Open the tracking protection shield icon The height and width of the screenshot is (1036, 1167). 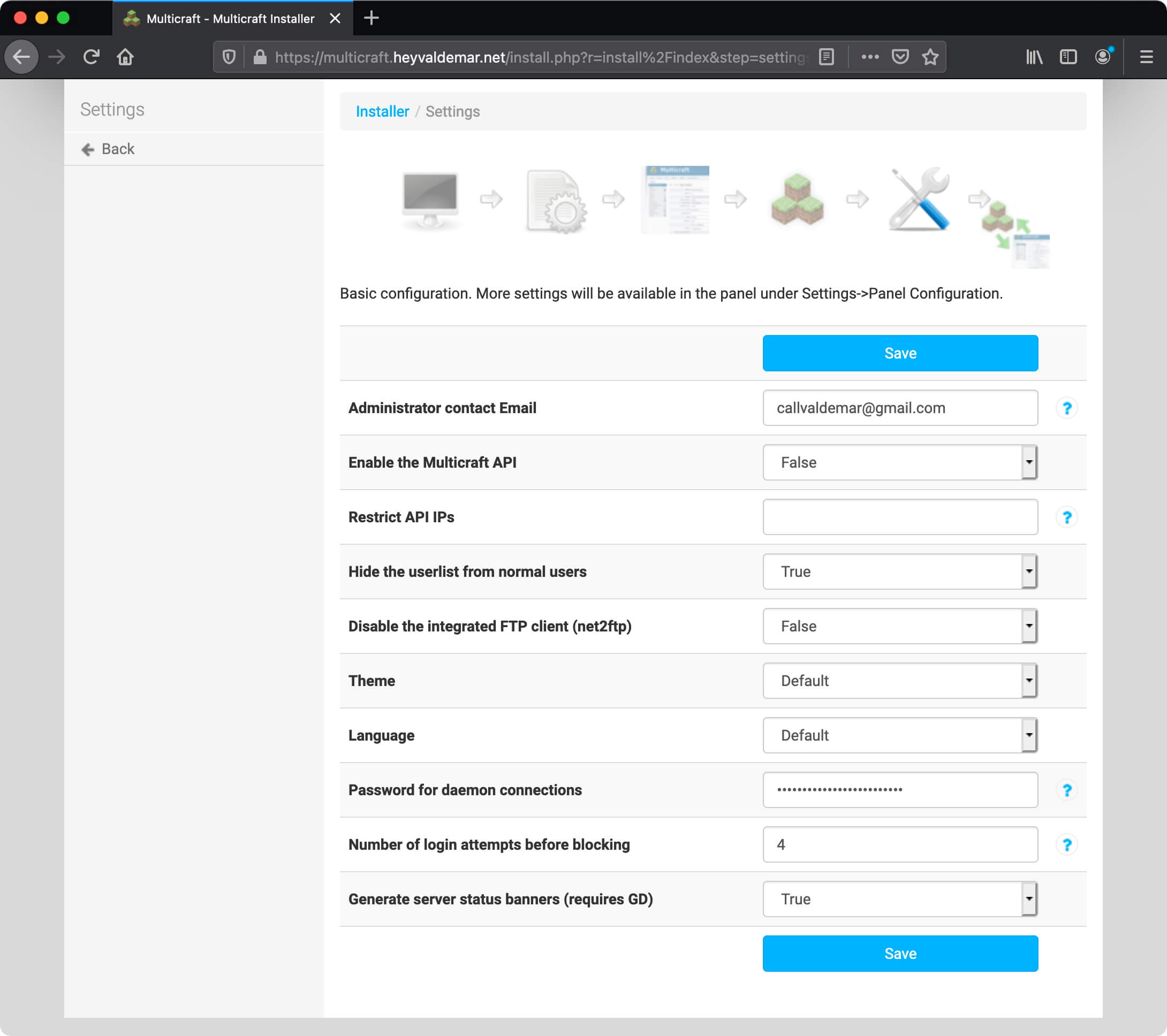click(x=229, y=57)
